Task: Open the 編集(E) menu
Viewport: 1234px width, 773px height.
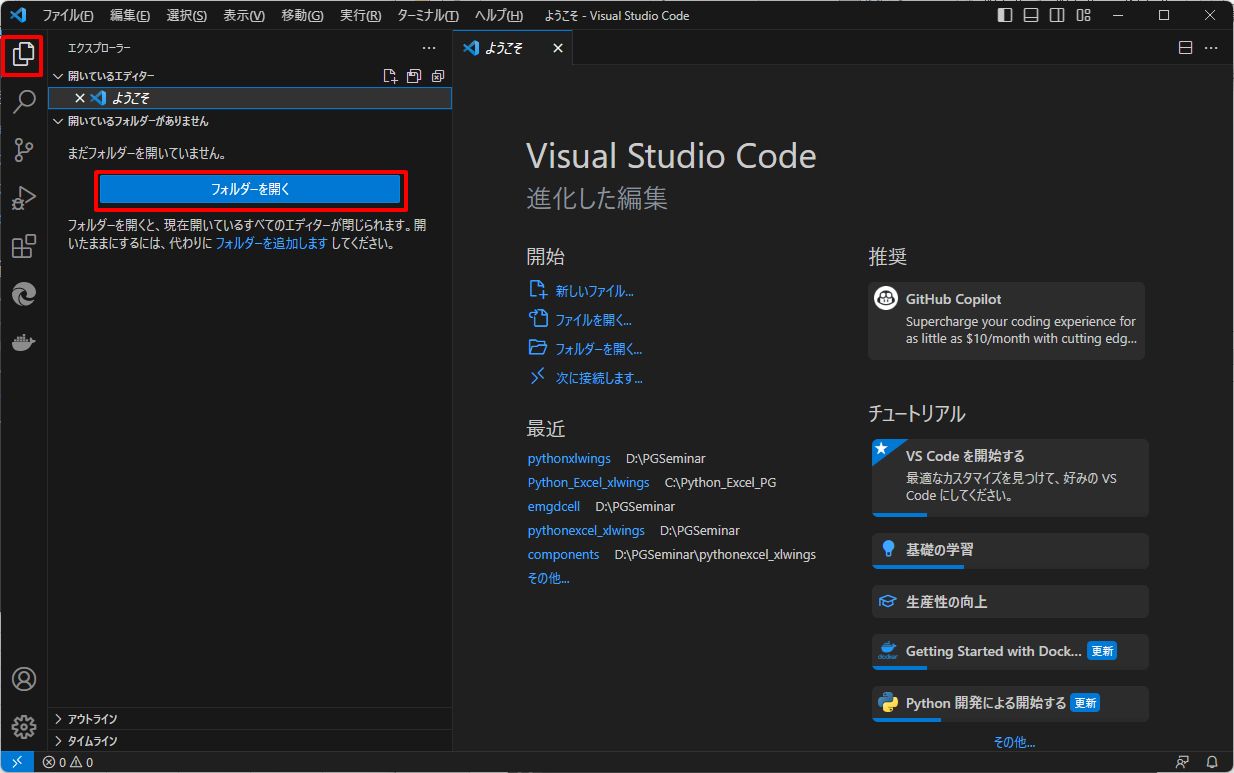Action: (x=130, y=15)
